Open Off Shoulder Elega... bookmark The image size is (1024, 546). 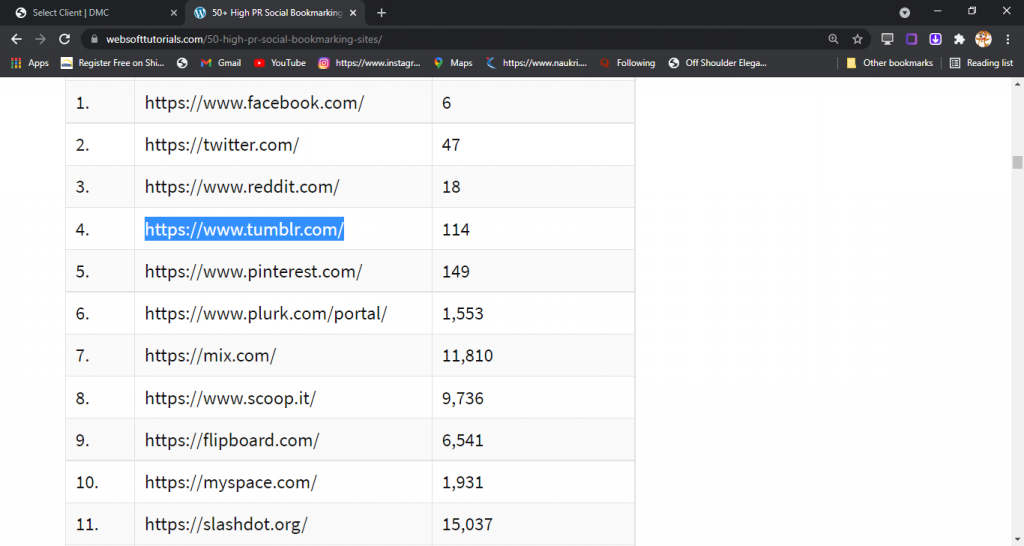tap(718, 63)
